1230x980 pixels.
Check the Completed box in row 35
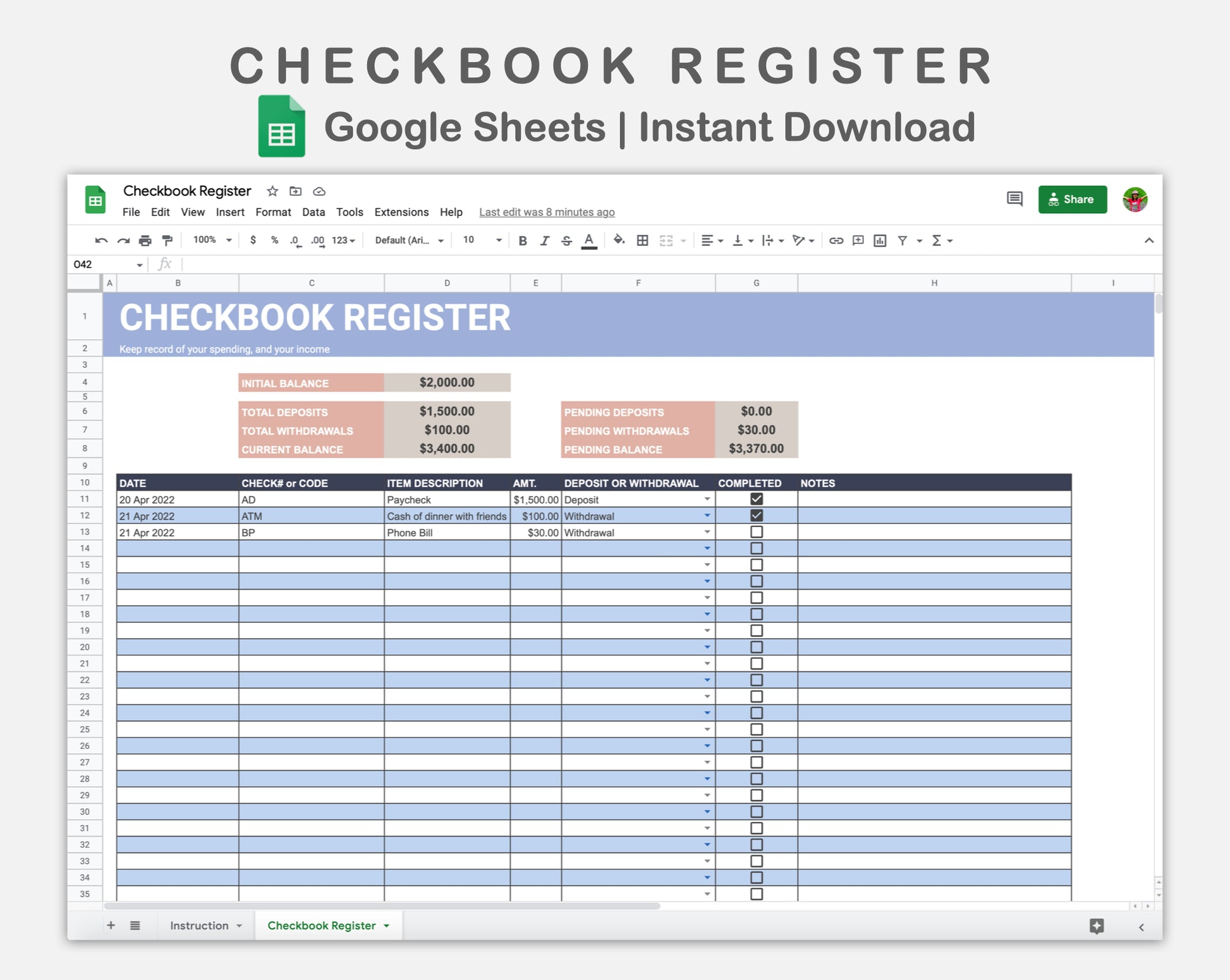[757, 894]
